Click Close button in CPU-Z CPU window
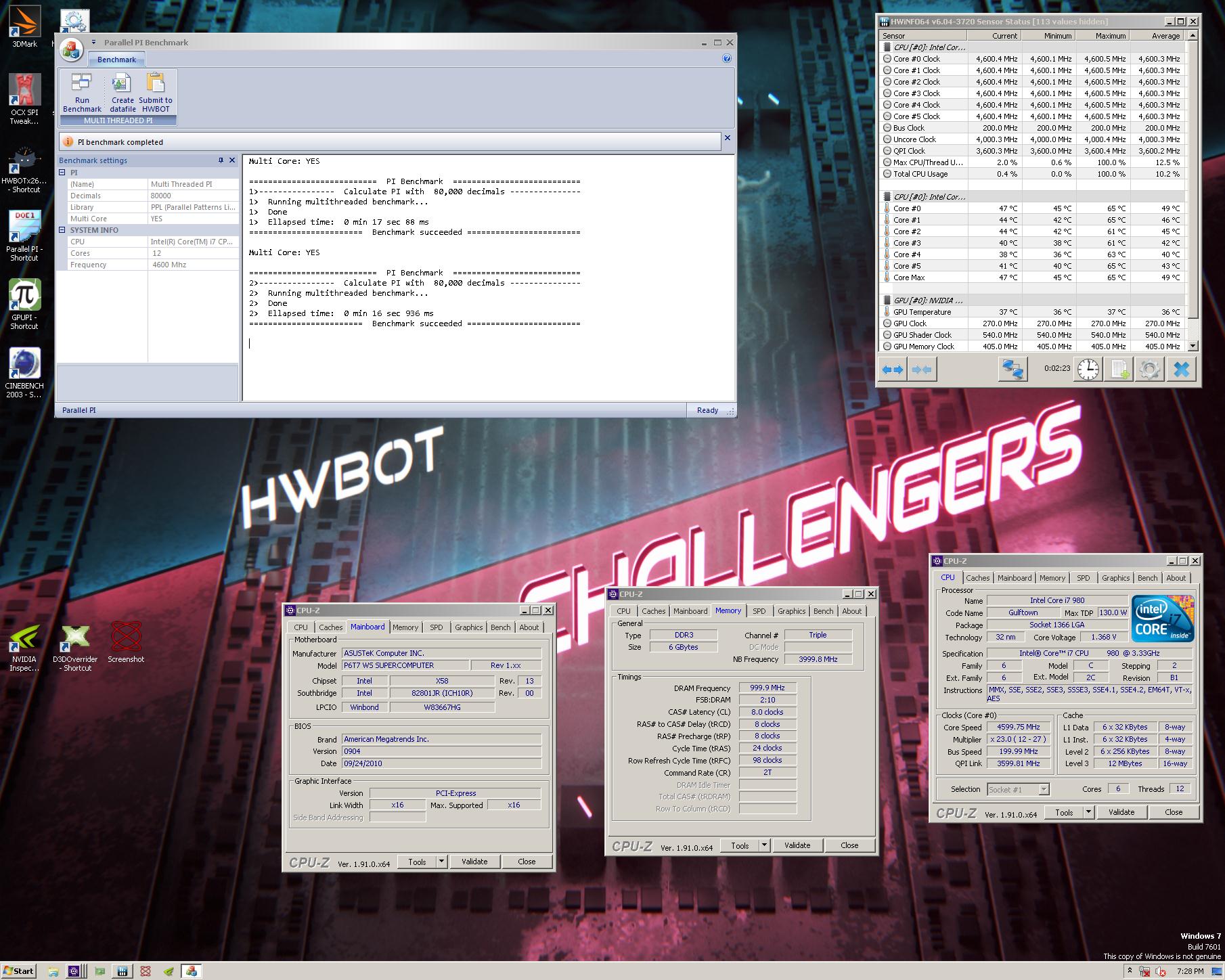 [x=1174, y=812]
